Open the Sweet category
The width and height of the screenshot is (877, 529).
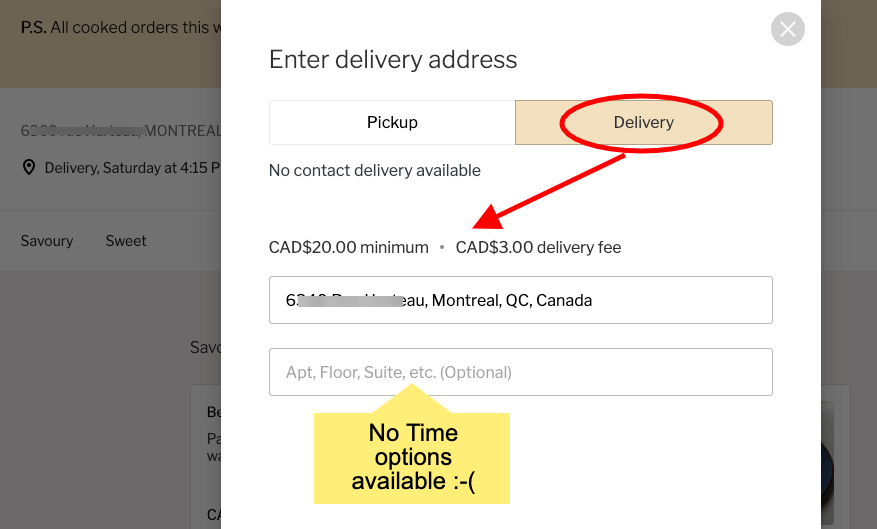126,241
